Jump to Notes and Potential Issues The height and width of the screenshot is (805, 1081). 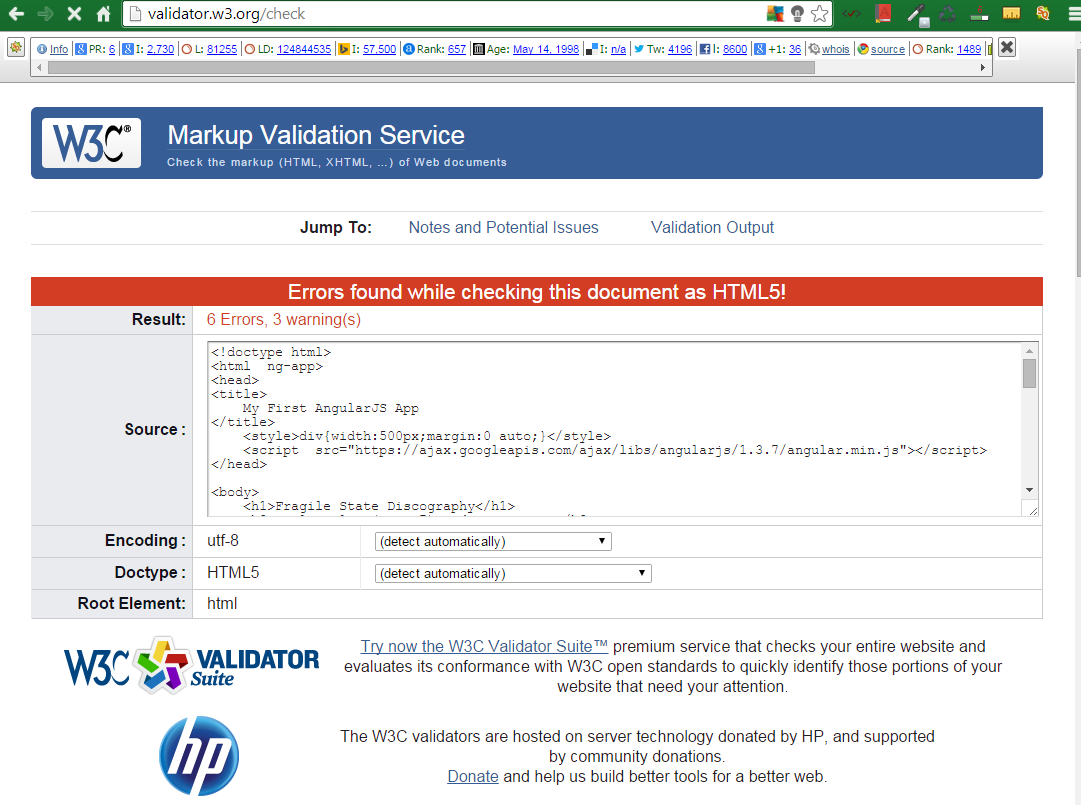(x=503, y=227)
